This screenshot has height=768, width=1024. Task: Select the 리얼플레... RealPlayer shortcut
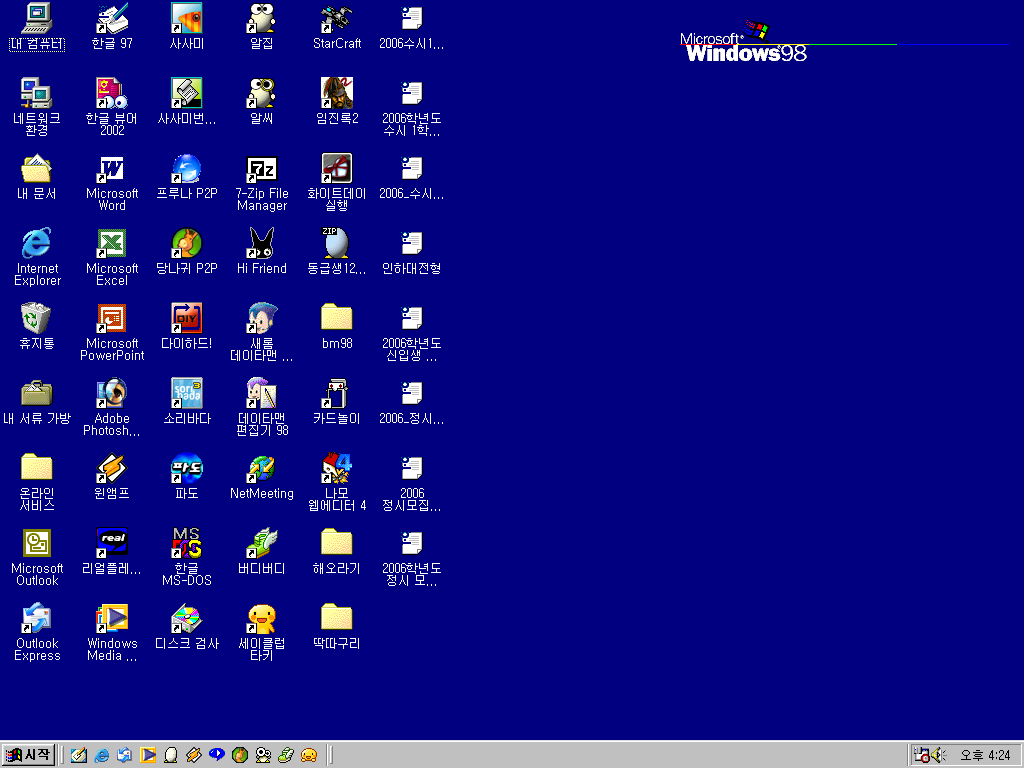pyautogui.click(x=112, y=552)
